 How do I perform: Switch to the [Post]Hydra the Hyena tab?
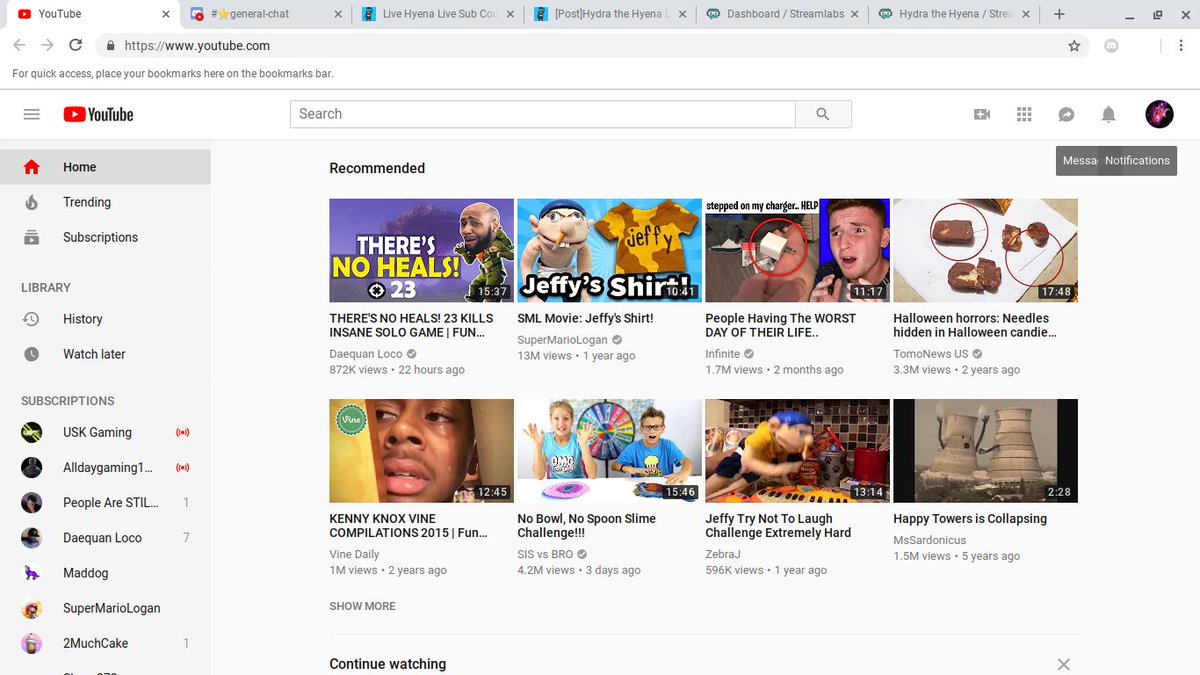click(610, 14)
